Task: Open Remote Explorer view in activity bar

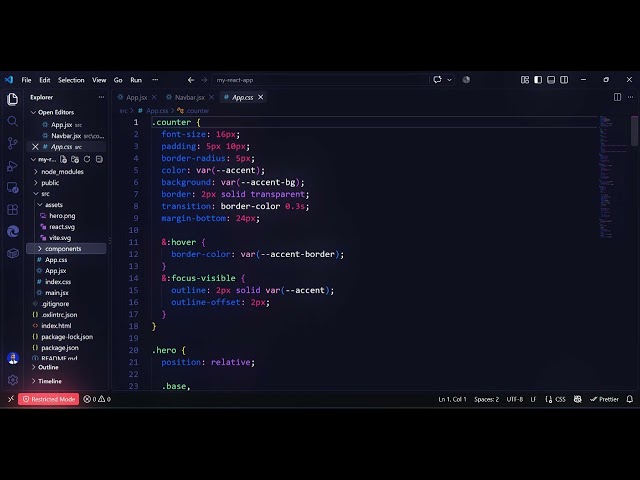Action: coord(13,188)
